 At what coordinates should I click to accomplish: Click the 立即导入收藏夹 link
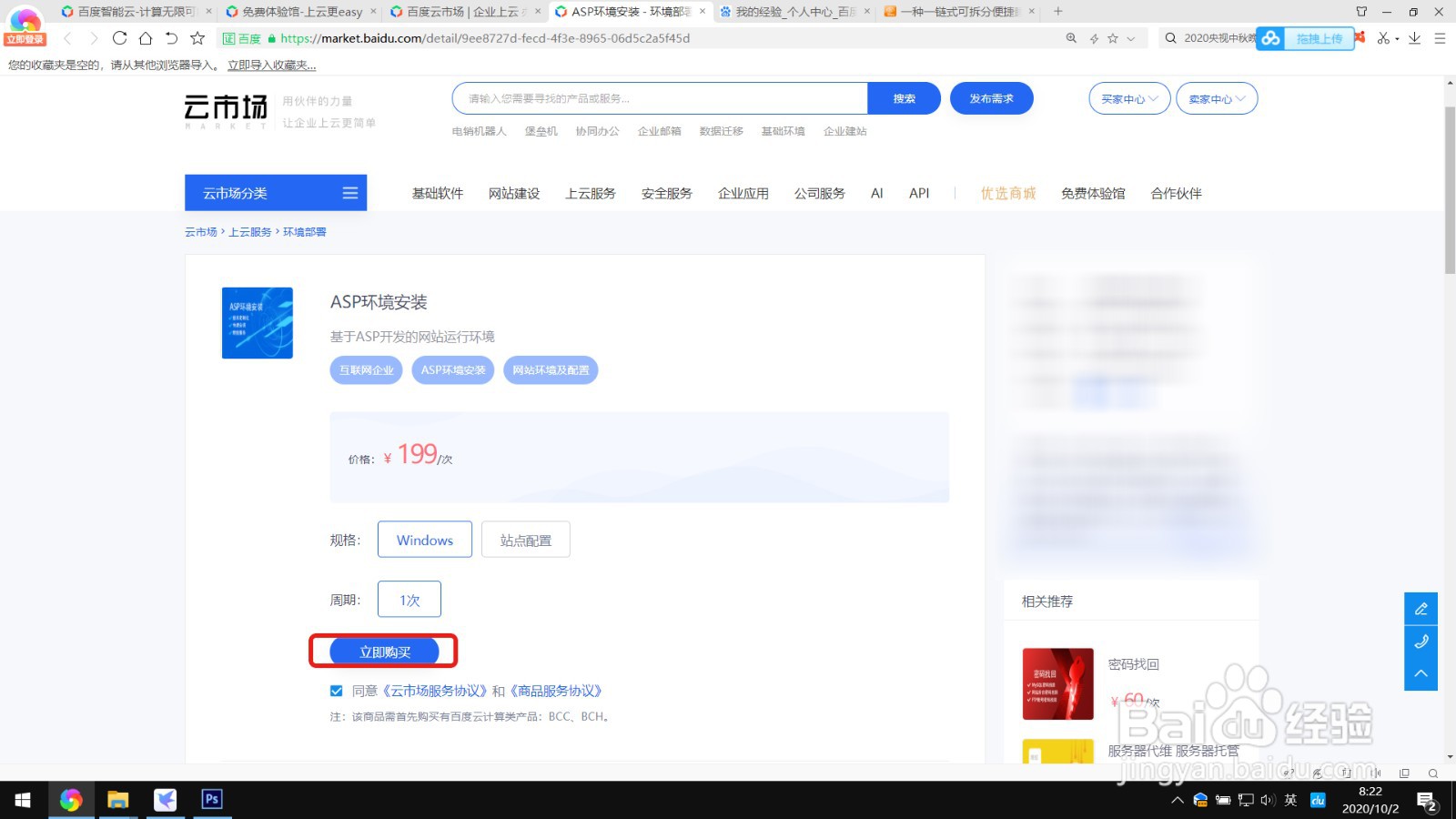[x=272, y=66]
